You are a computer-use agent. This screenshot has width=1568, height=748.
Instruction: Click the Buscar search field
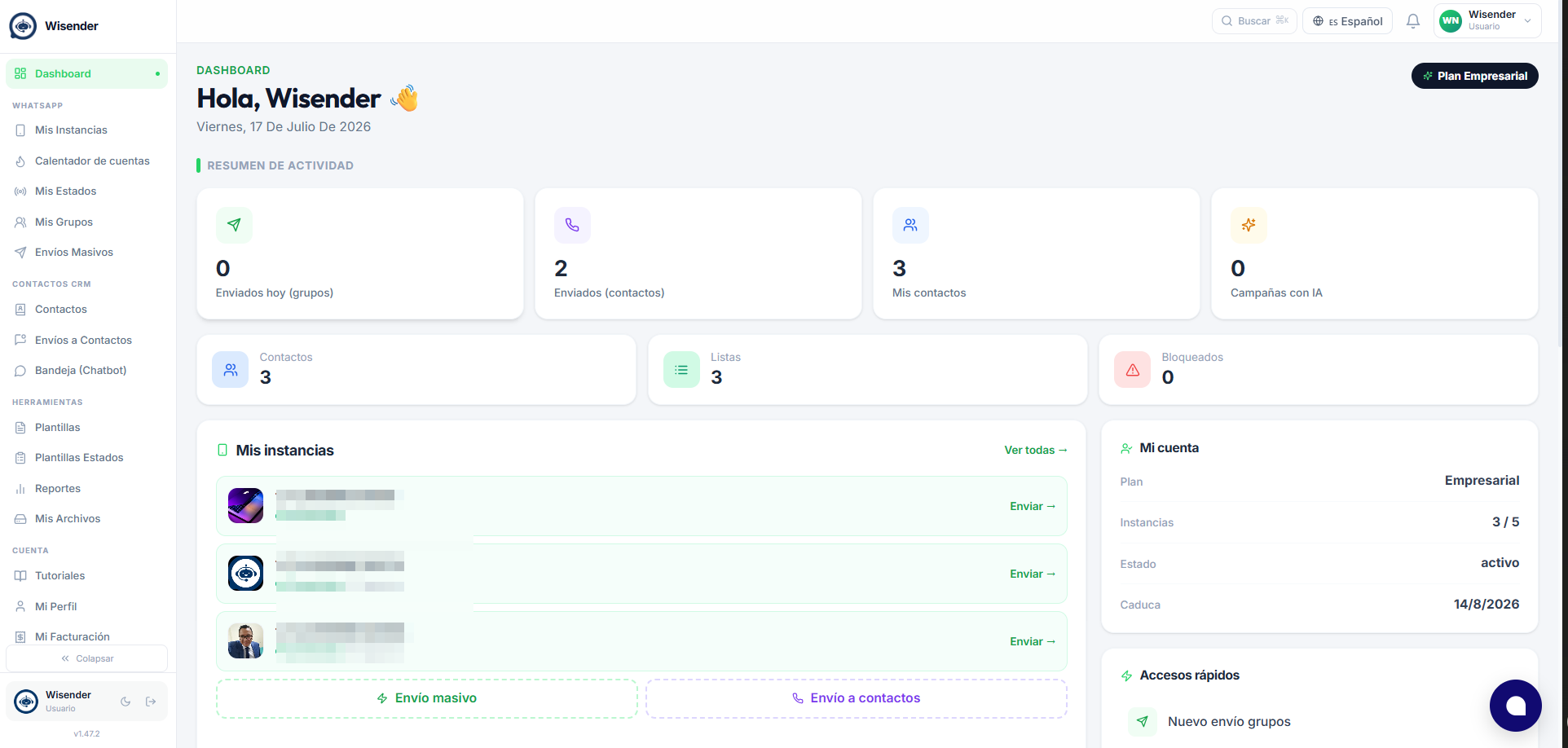click(x=1254, y=21)
